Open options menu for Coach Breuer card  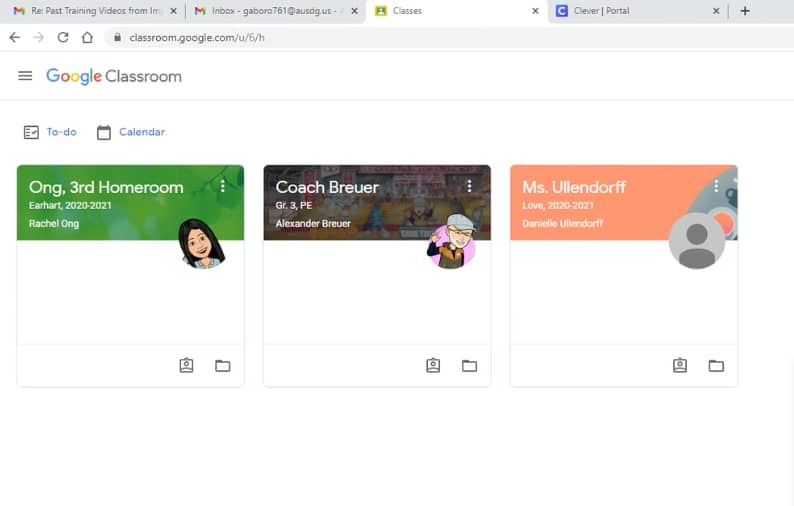469,186
